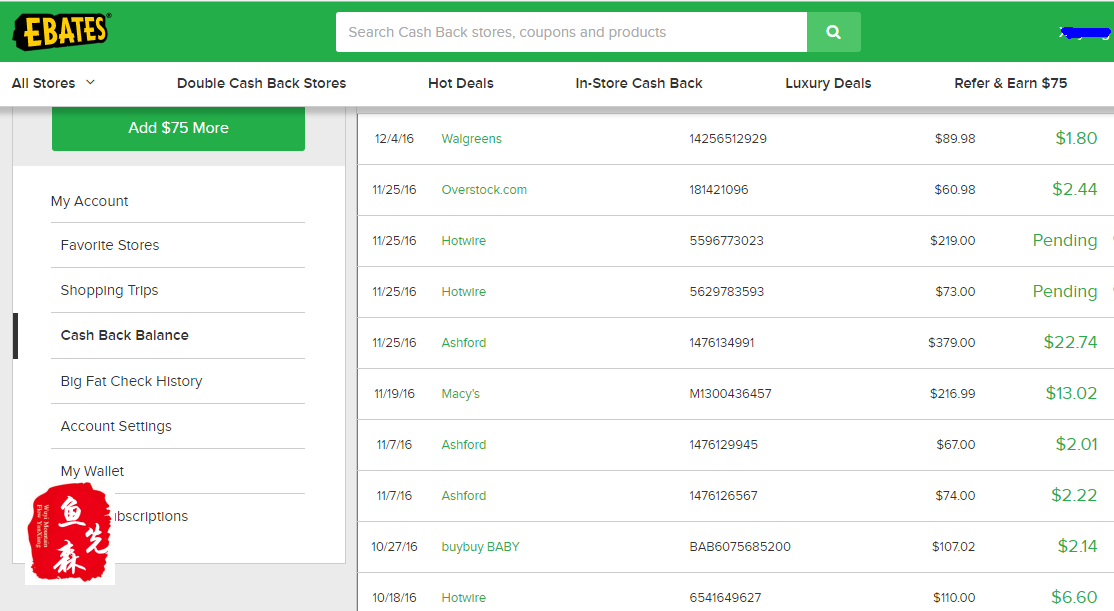Open Big Fat Check History

pos(131,381)
